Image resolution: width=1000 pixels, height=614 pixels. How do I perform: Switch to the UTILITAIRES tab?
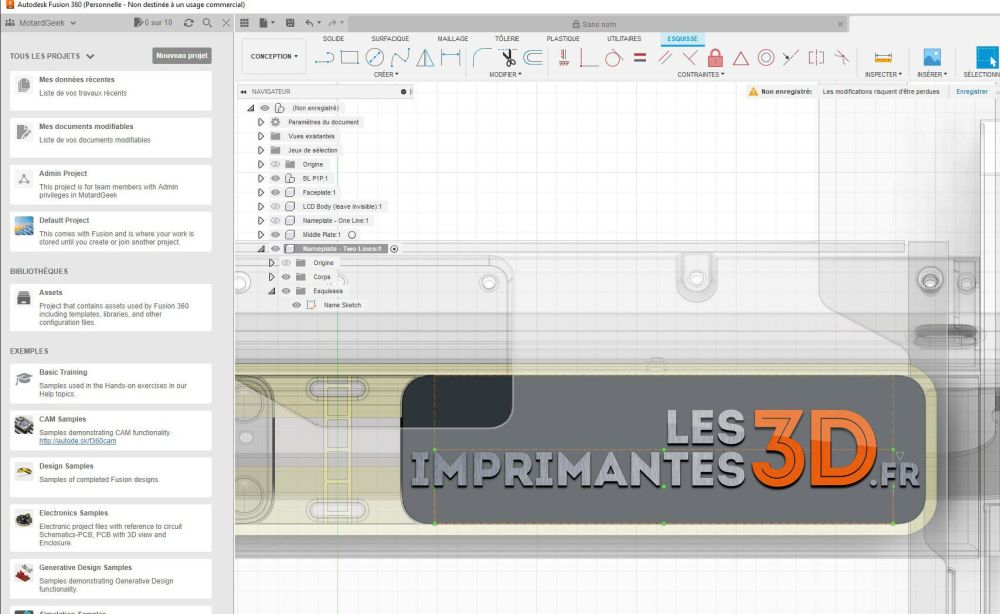[624, 39]
